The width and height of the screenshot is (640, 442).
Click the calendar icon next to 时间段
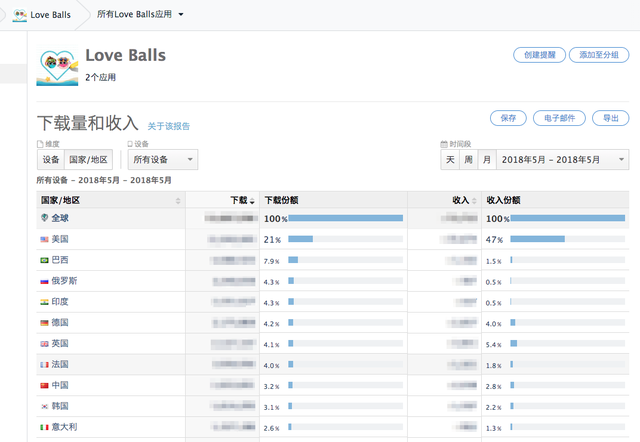444,144
